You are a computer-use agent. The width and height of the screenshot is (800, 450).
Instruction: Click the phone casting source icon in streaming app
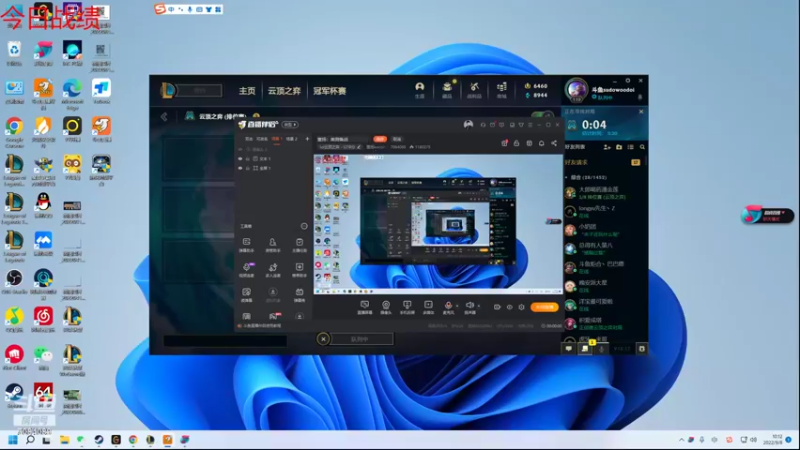pos(407,305)
